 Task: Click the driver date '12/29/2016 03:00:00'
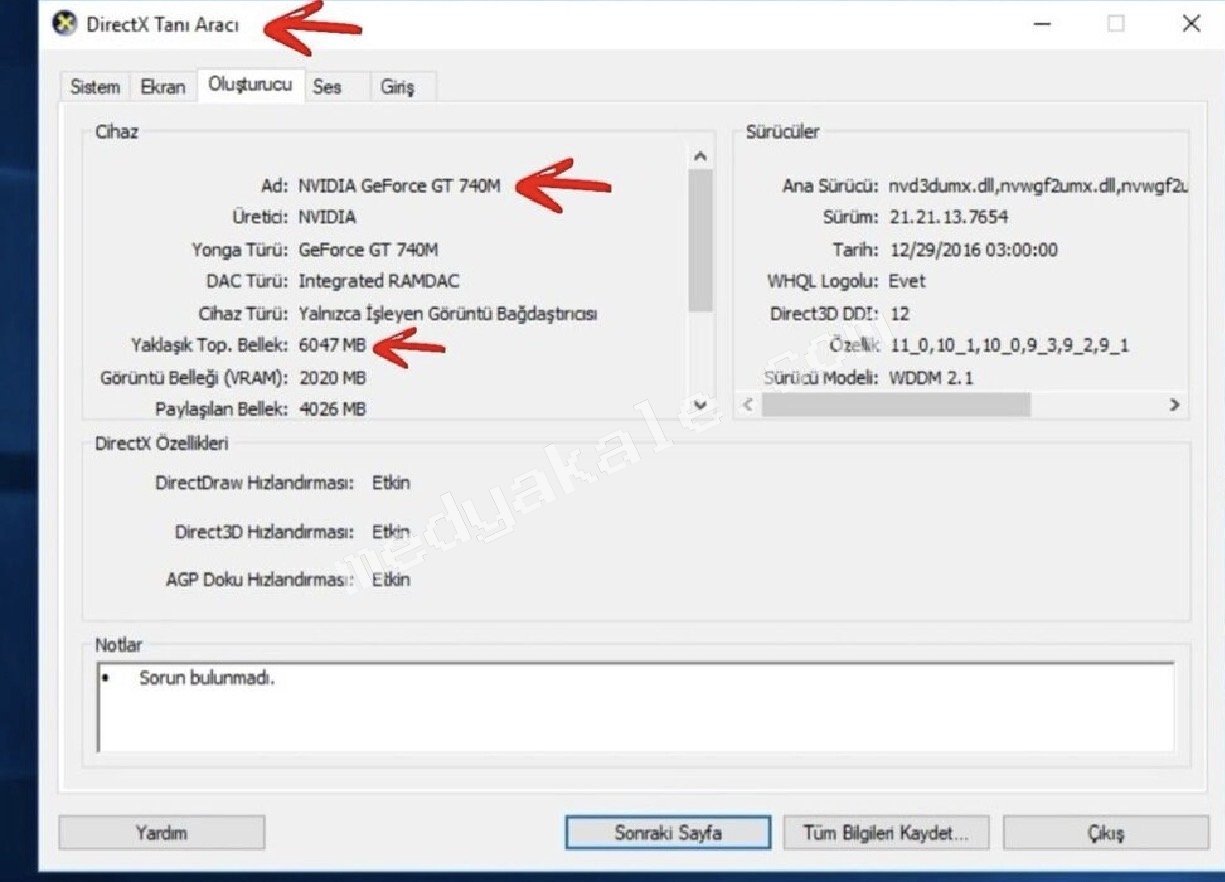[973, 249]
